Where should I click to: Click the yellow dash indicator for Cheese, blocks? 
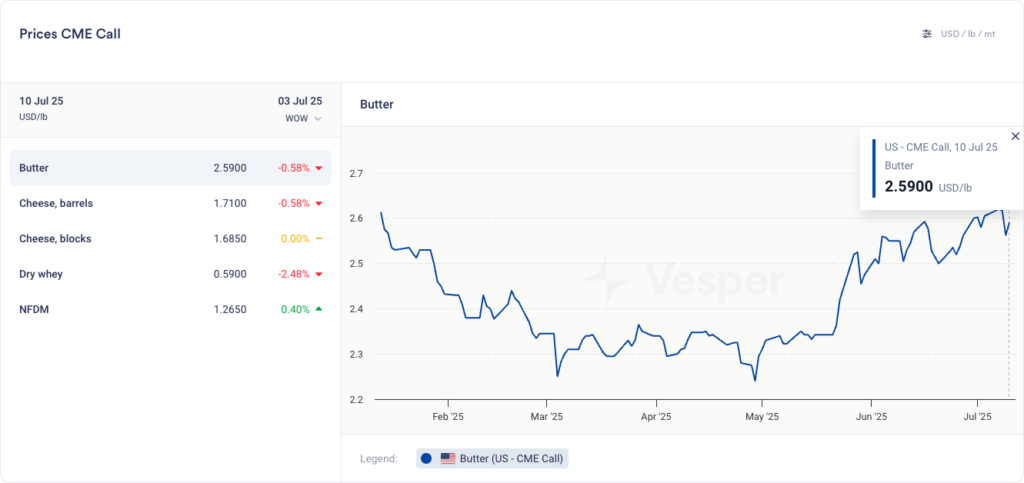pos(319,239)
